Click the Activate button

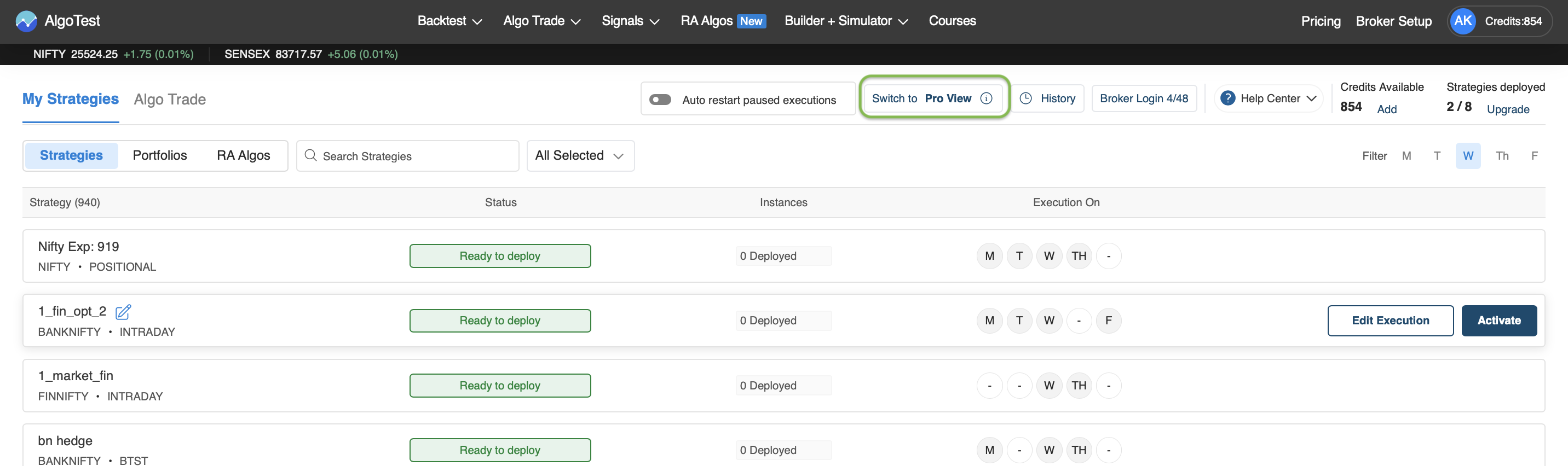pos(1498,321)
